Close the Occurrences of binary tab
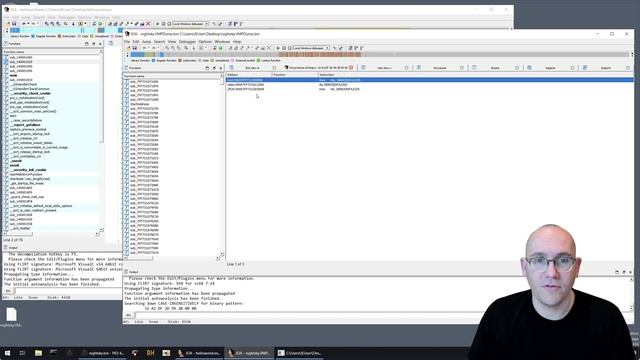Viewport: 640px width, 360px height. coord(351,68)
